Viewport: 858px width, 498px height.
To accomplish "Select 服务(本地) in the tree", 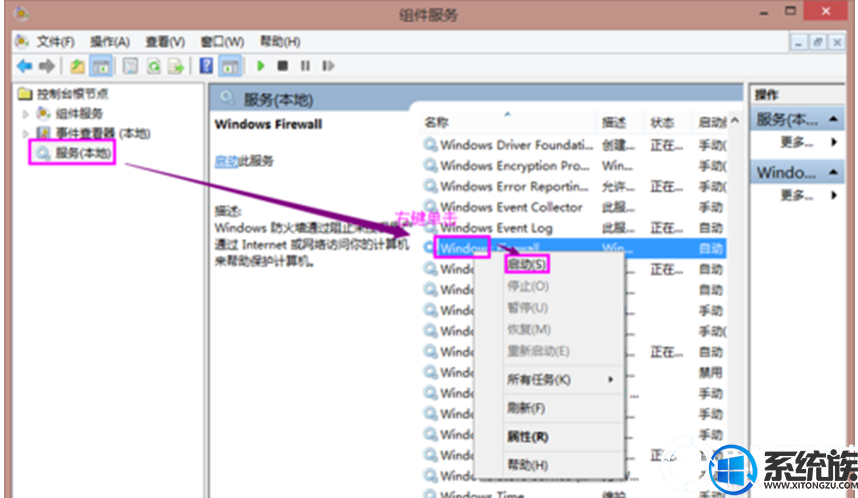I will 83,153.
